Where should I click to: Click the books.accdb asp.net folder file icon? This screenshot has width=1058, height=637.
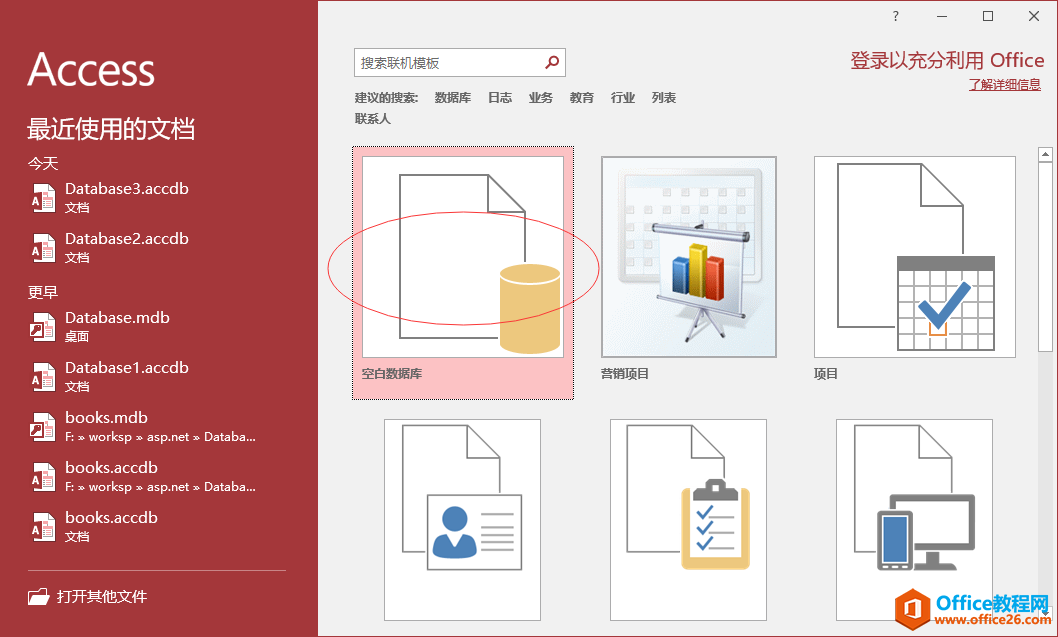[43, 476]
